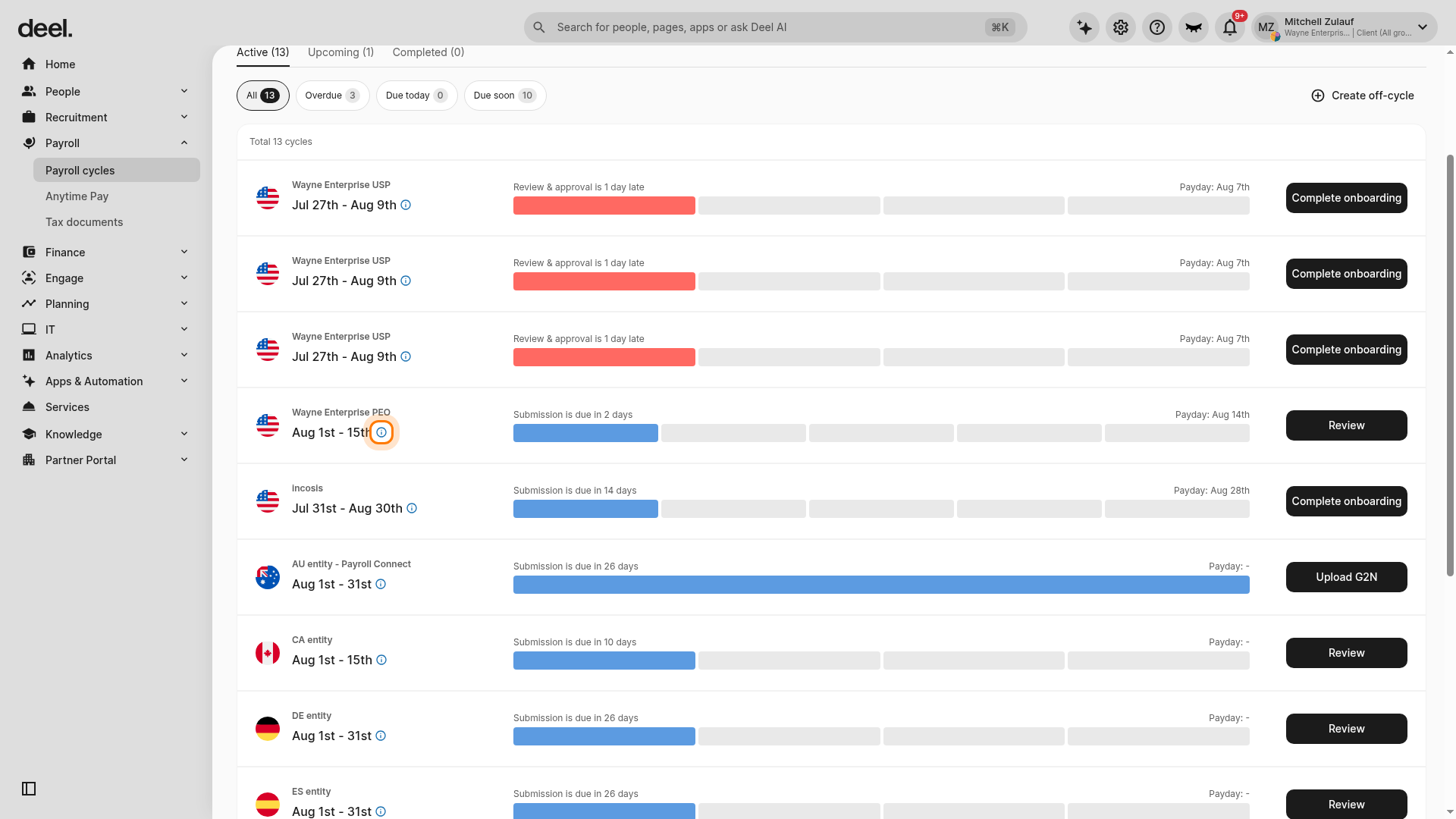This screenshot has width=1456, height=819.
Task: Click the Partner Portal building icon
Action: (29, 460)
